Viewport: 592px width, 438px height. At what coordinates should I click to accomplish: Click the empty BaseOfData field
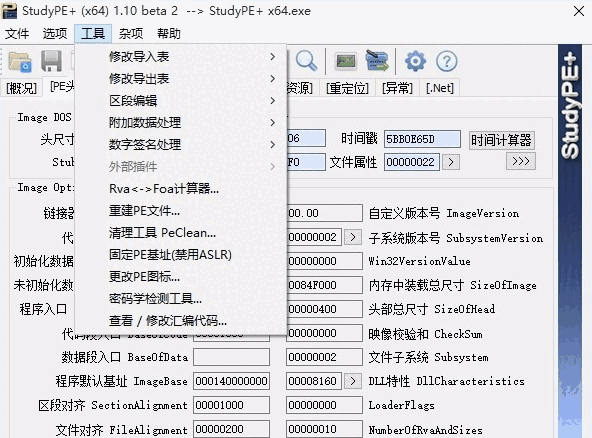231,357
